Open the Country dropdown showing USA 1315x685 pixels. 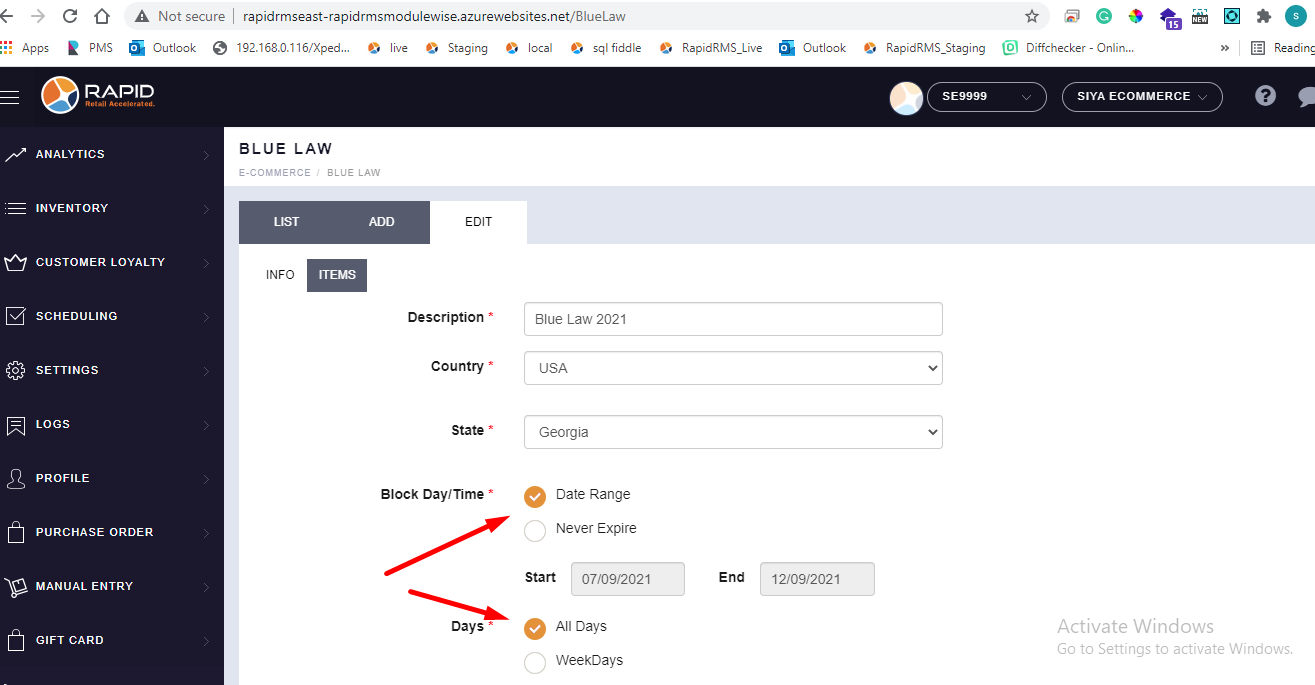pos(733,368)
